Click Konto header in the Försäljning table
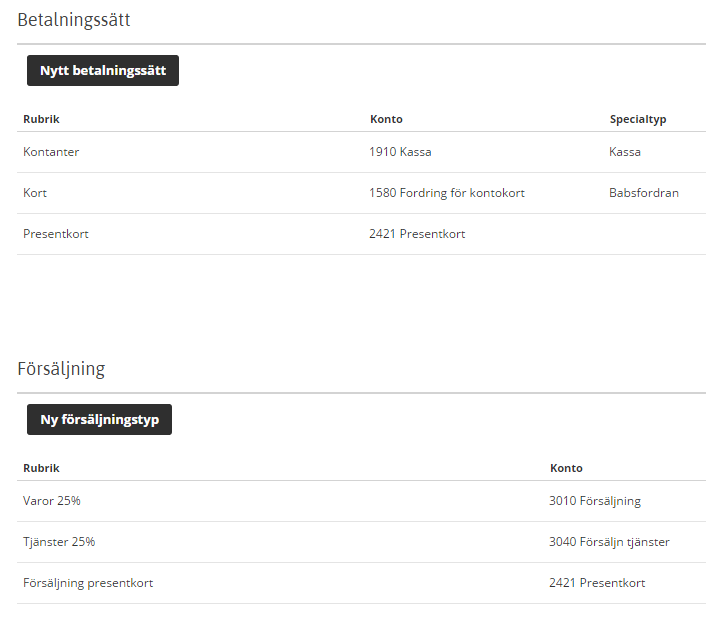Viewport: 706px width, 628px height. pos(566,468)
